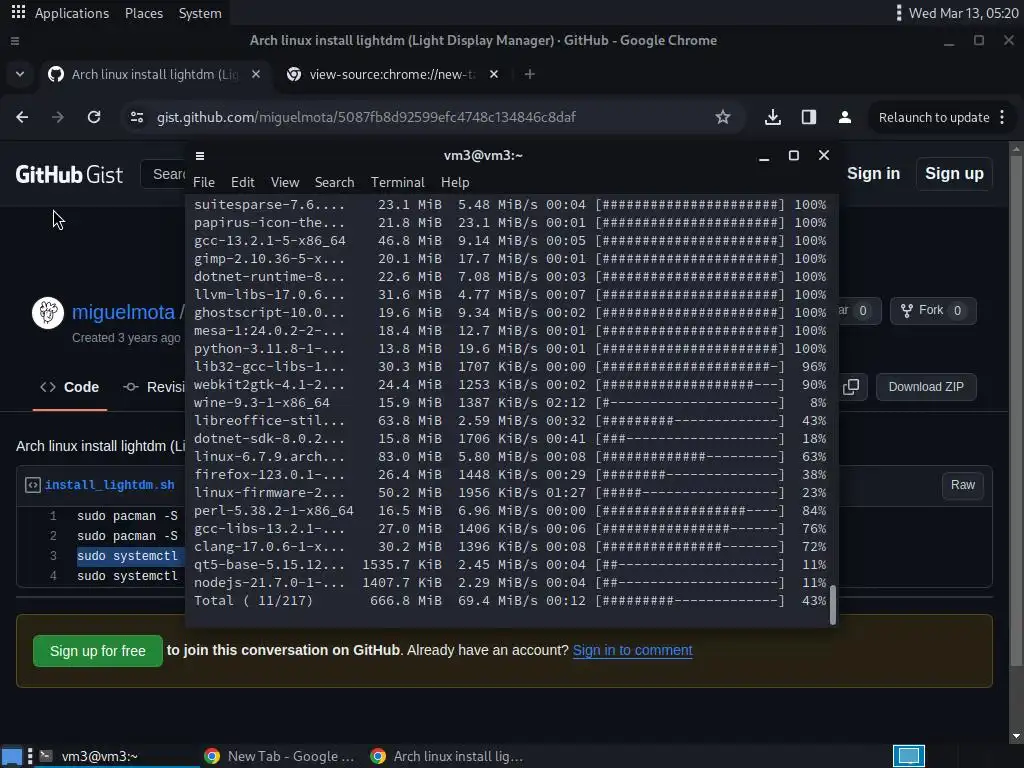Click wine-9.3-1-x86_64 download row
Screen dimensions: 1024x768
tap(509, 403)
